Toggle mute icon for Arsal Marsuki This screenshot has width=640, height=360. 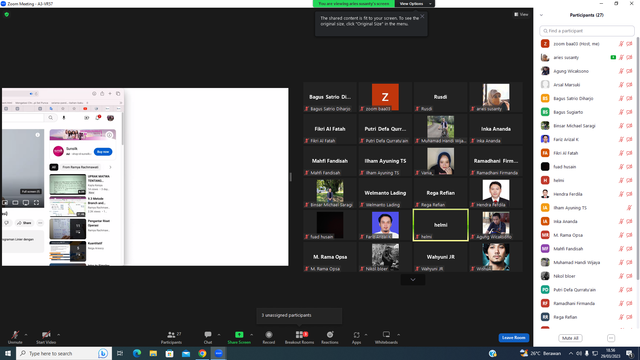pos(621,85)
